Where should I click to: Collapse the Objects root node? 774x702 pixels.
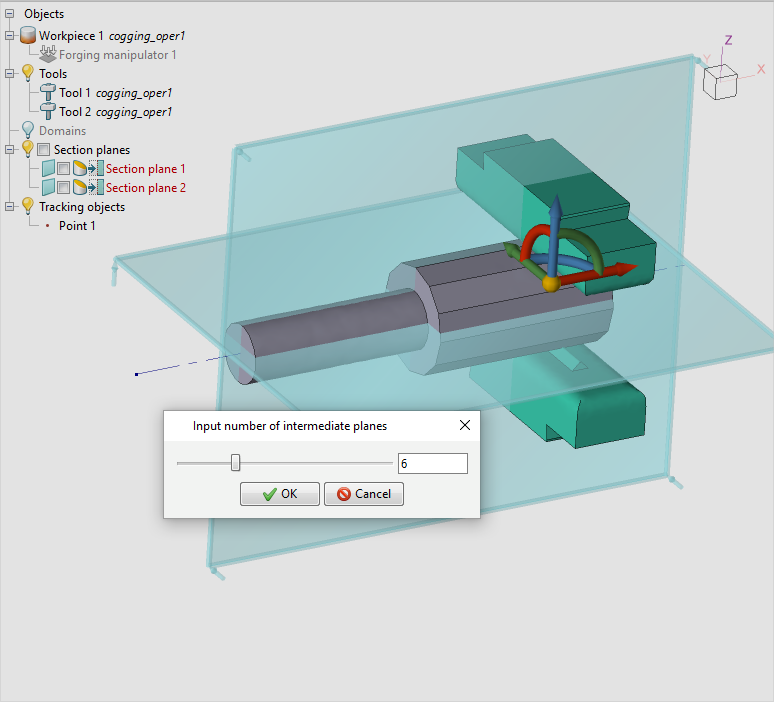[9, 14]
